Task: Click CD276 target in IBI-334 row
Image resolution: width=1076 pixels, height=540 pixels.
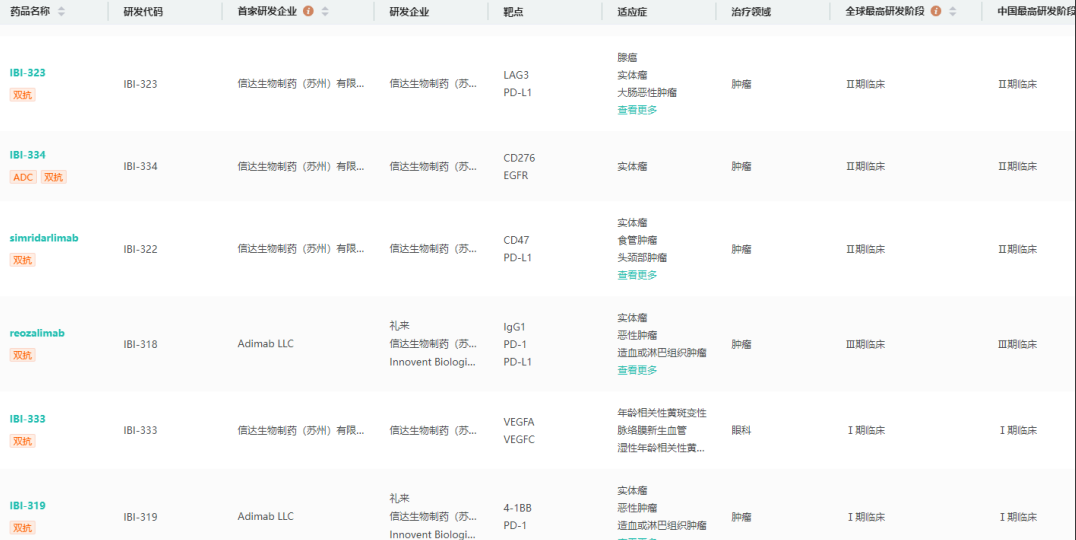Action: (x=519, y=158)
